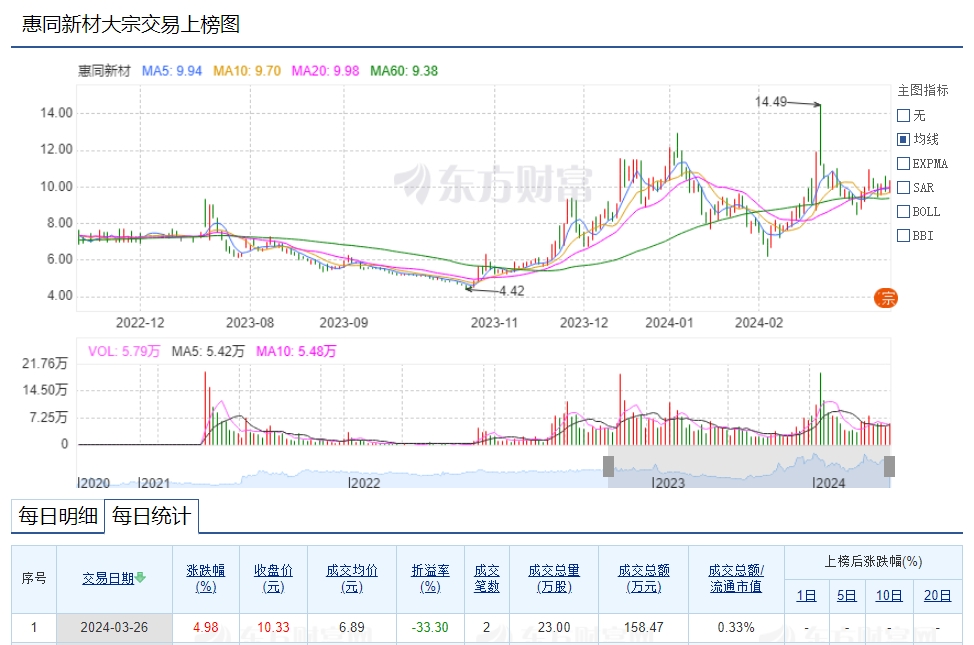The height and width of the screenshot is (645, 974).
Task: Sort by 涨跌幅(%) column header
Action: pyautogui.click(x=205, y=578)
